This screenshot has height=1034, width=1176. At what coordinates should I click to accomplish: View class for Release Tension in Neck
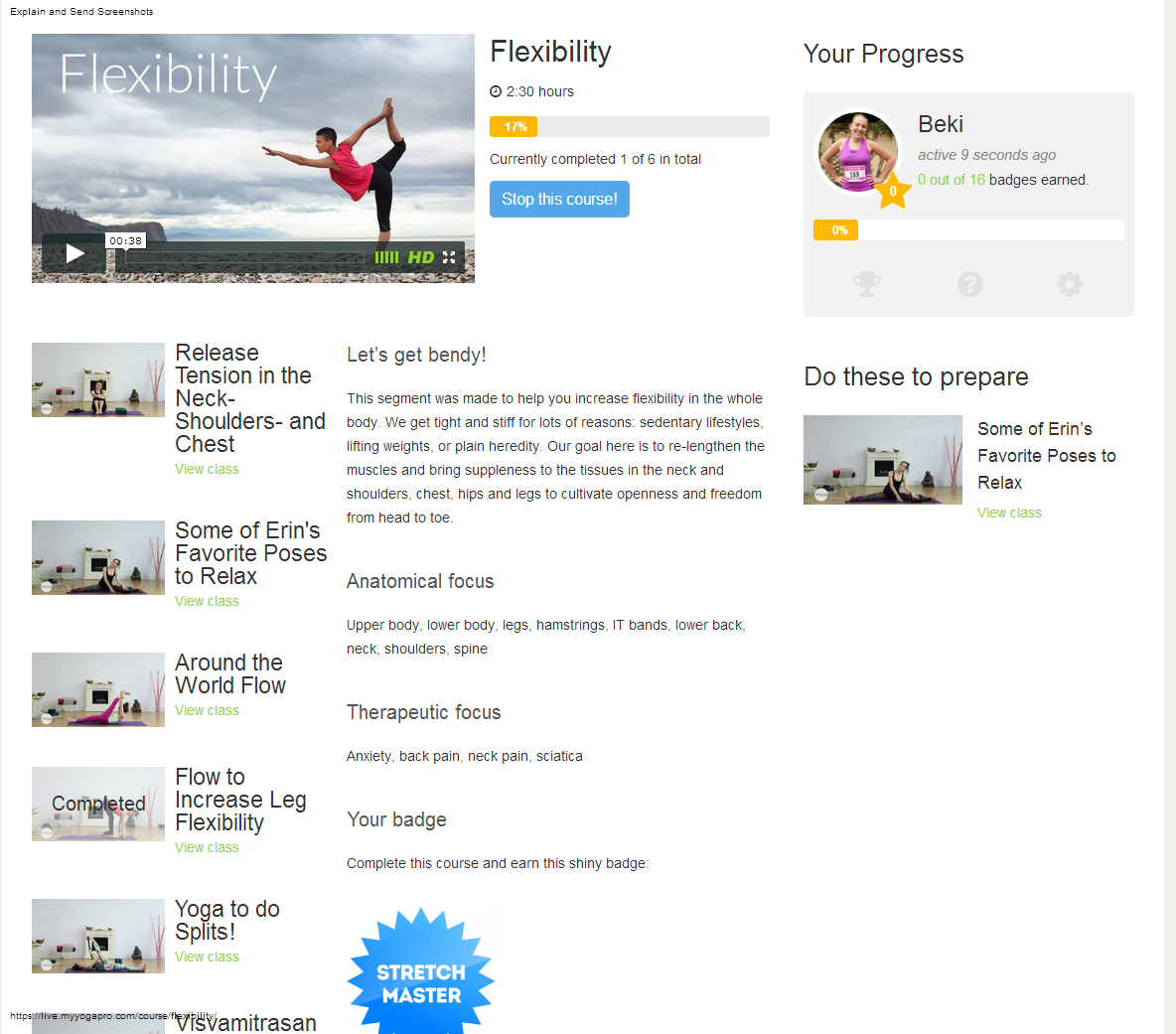tap(207, 470)
